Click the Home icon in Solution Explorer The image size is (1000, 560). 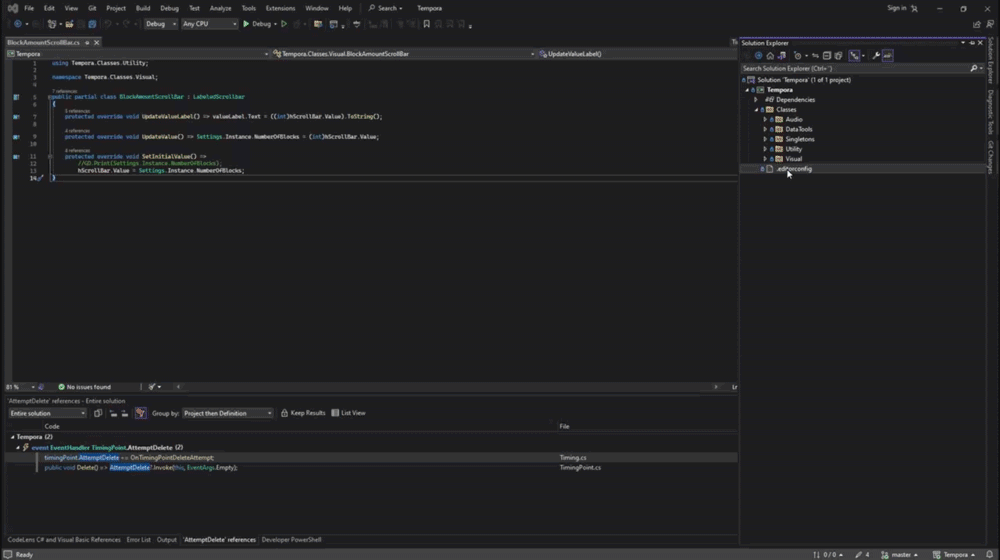770,56
